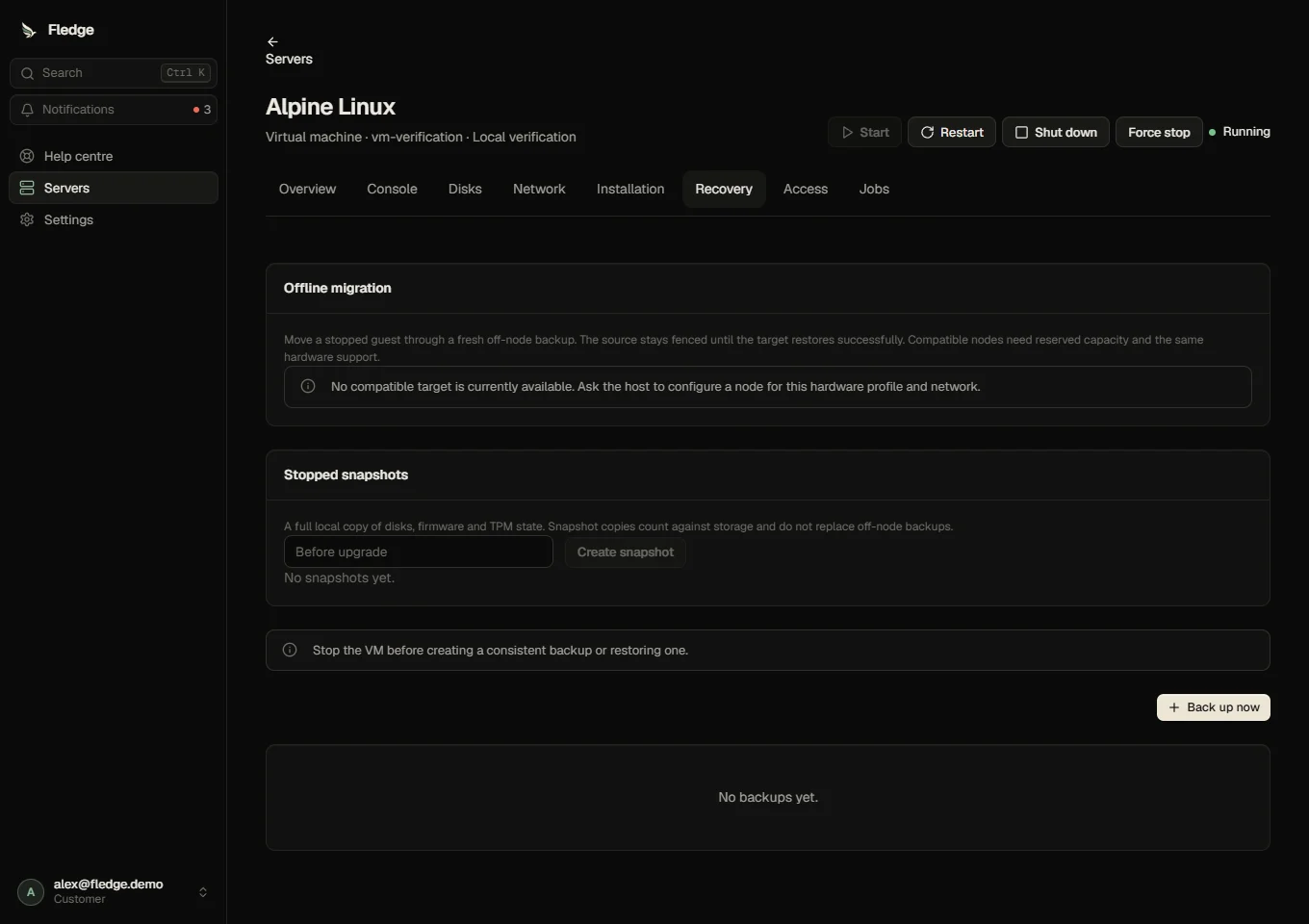Click the Help centre lifebuoy icon
Viewport: 1309px width, 924px height.
[x=27, y=156]
